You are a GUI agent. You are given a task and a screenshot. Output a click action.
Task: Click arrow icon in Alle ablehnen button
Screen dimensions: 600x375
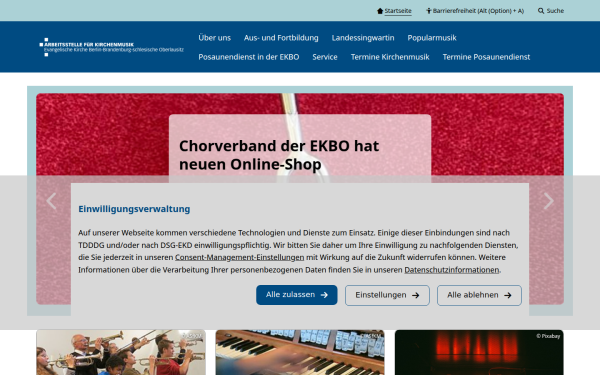tap(508, 295)
